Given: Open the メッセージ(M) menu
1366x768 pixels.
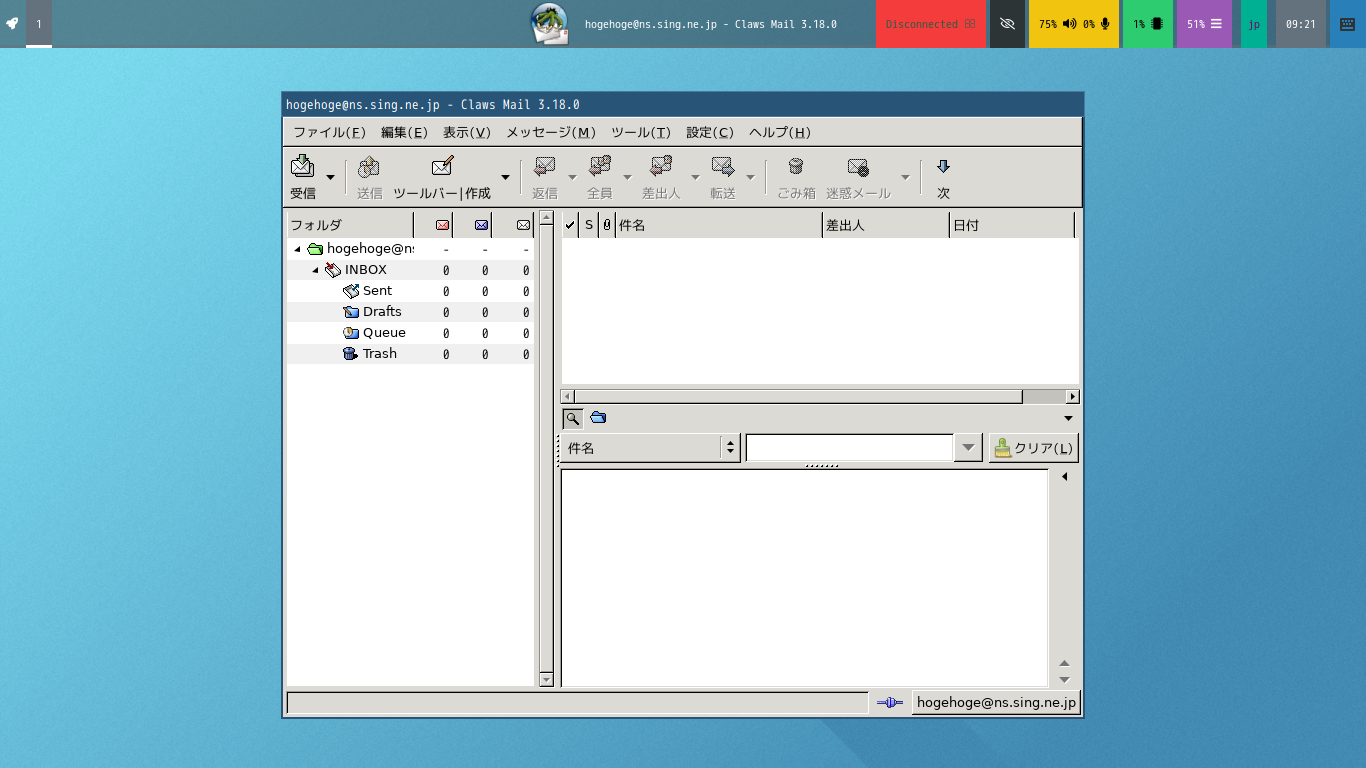Looking at the screenshot, I should (551, 132).
